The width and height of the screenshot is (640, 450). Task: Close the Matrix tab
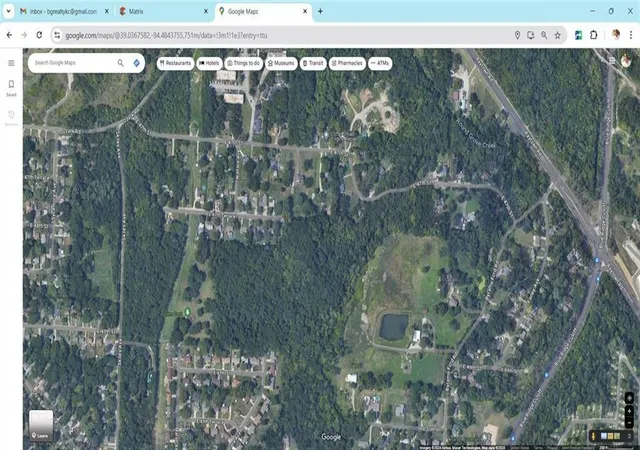(x=206, y=11)
